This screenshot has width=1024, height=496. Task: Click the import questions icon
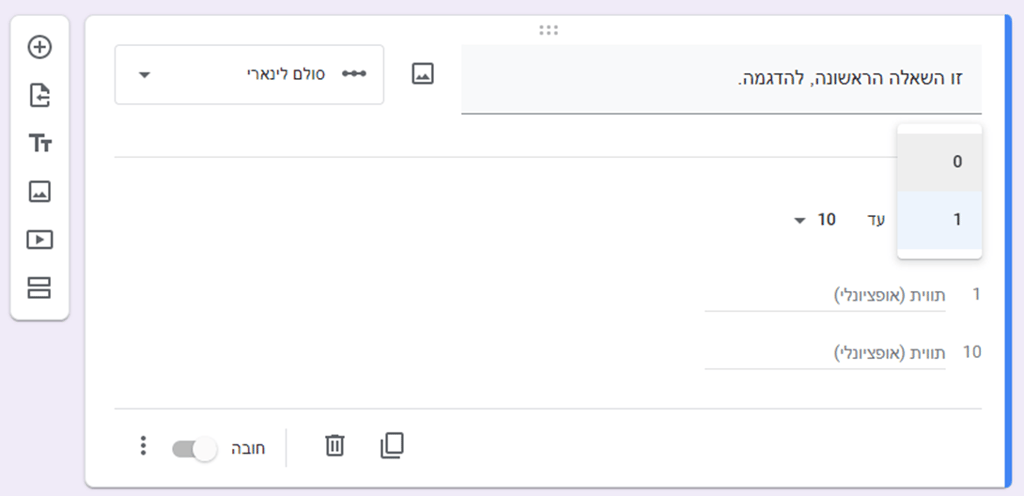(40, 96)
